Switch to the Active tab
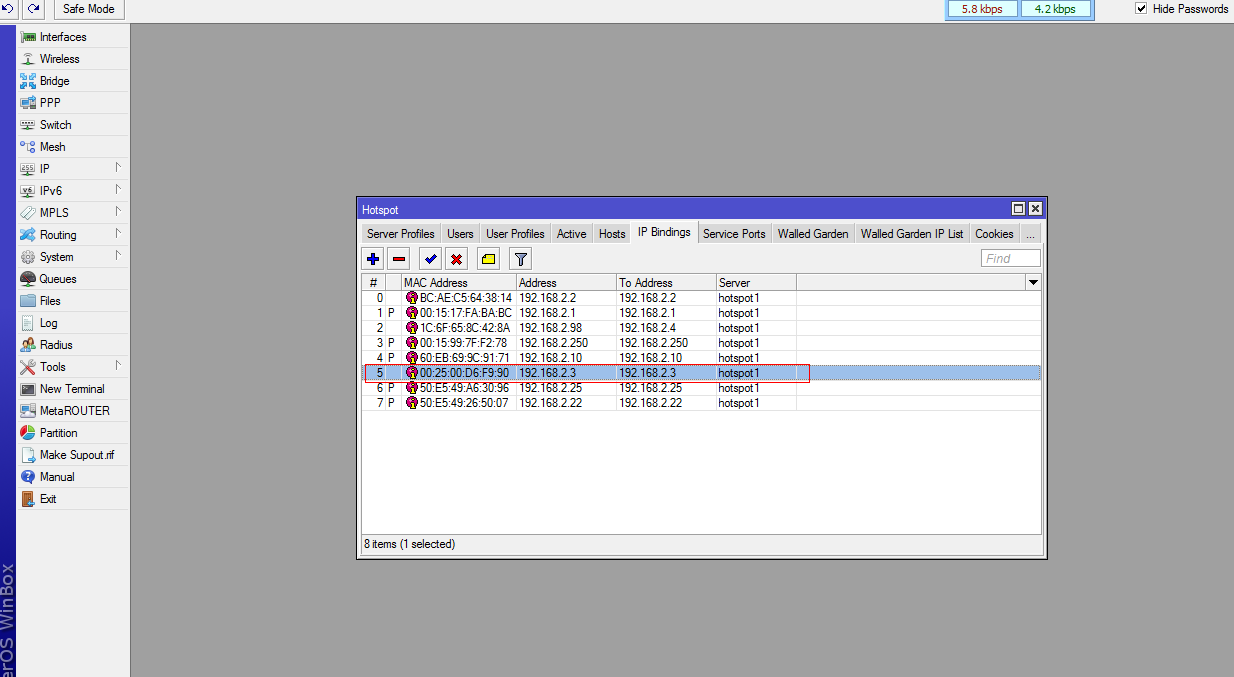The height and width of the screenshot is (677, 1234). tap(572, 234)
